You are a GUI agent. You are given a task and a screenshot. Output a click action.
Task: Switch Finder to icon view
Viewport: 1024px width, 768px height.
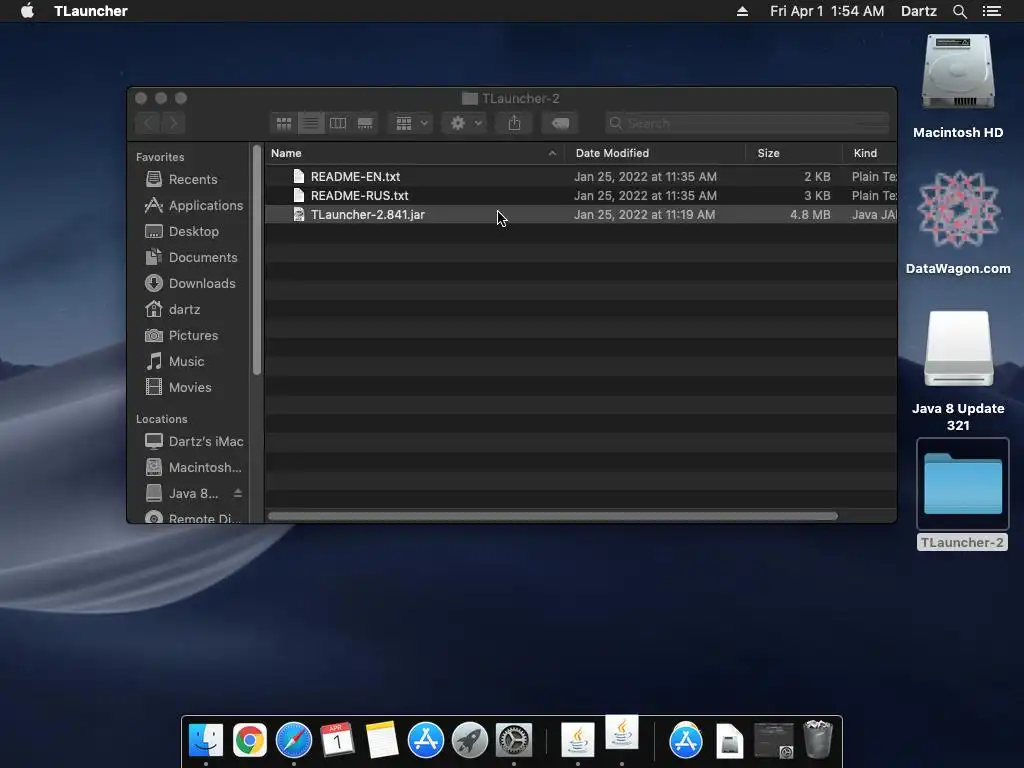(x=283, y=123)
